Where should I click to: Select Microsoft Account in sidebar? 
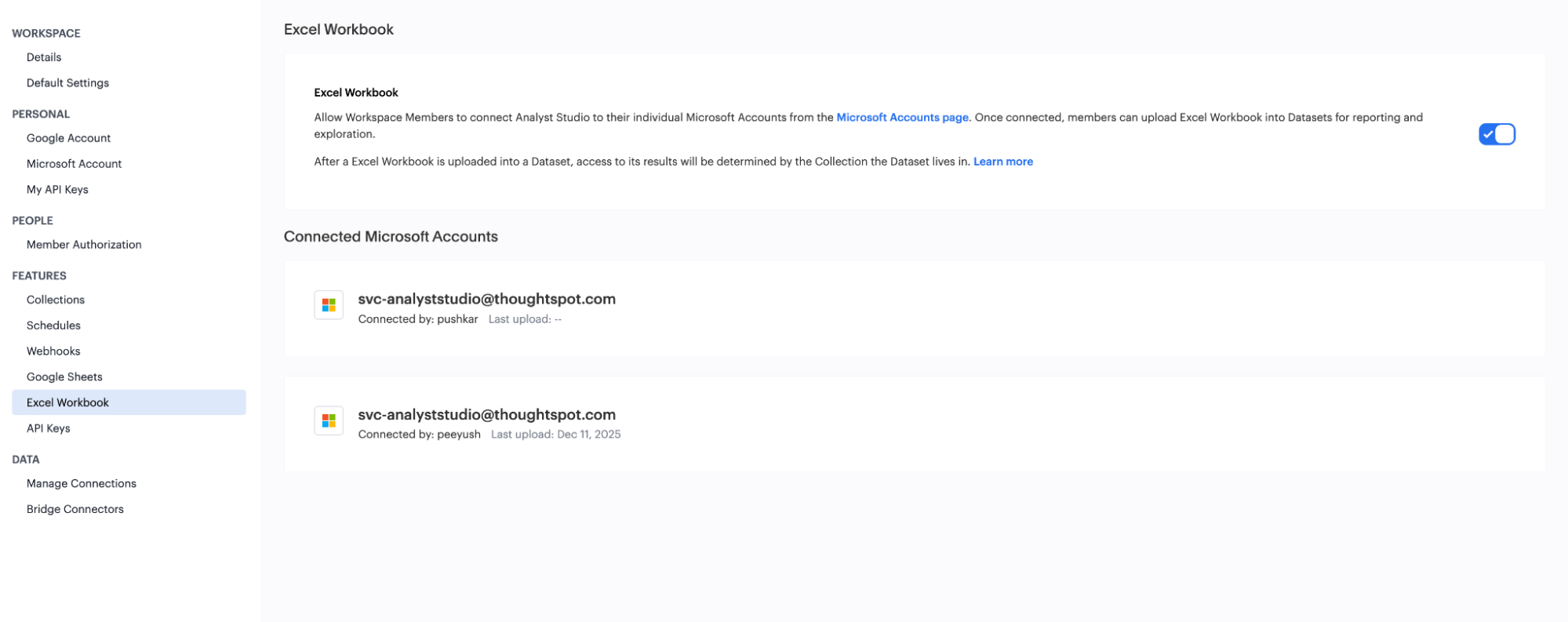(x=74, y=164)
